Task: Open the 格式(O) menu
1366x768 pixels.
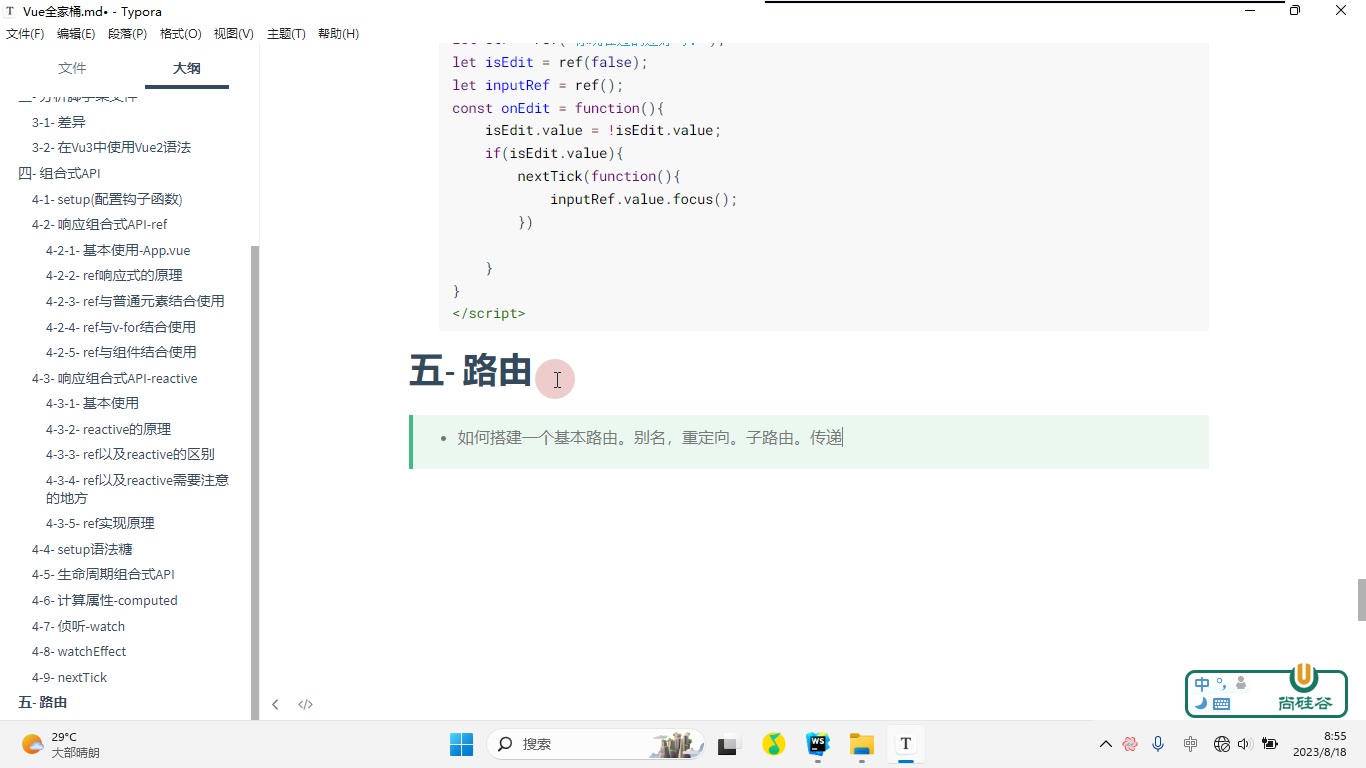Action: click(181, 34)
